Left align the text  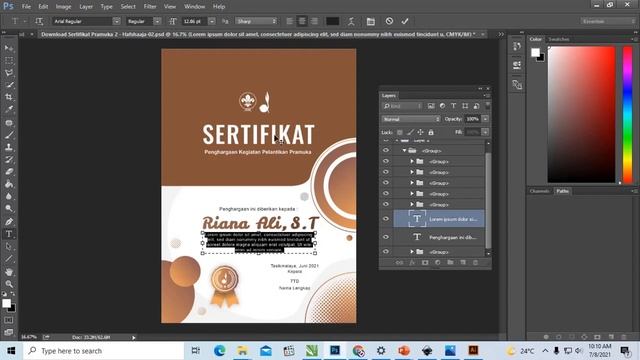pyautogui.click(x=289, y=21)
